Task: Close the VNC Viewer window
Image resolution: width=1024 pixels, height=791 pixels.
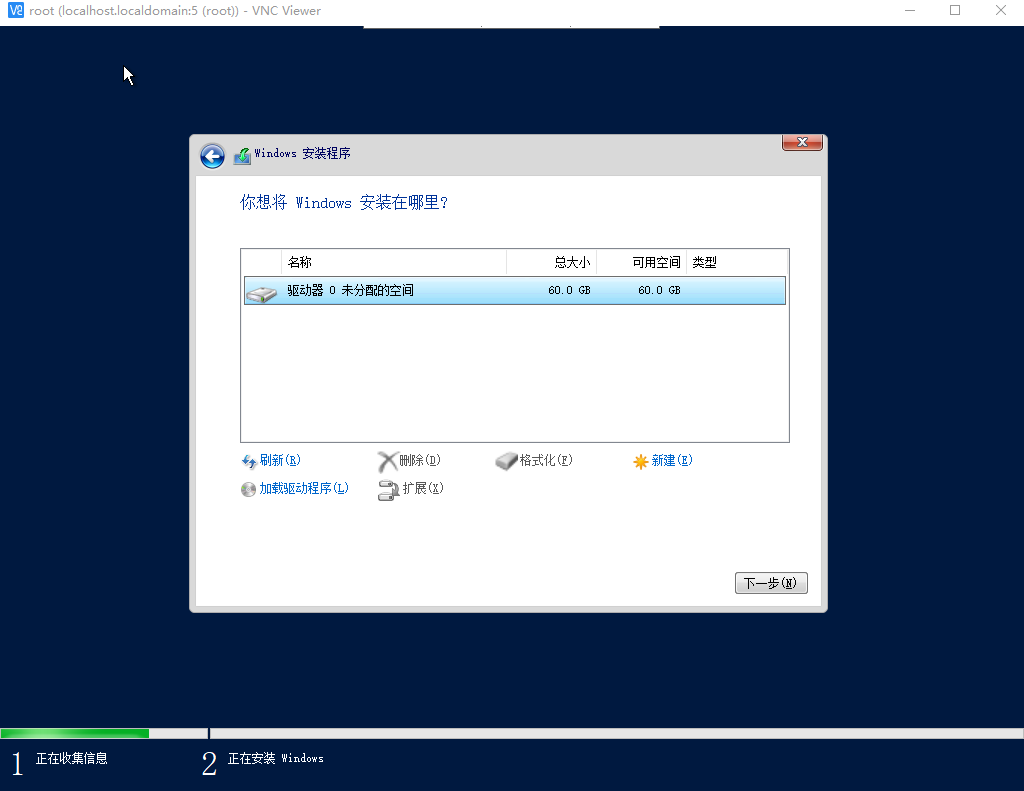Action: (1000, 10)
